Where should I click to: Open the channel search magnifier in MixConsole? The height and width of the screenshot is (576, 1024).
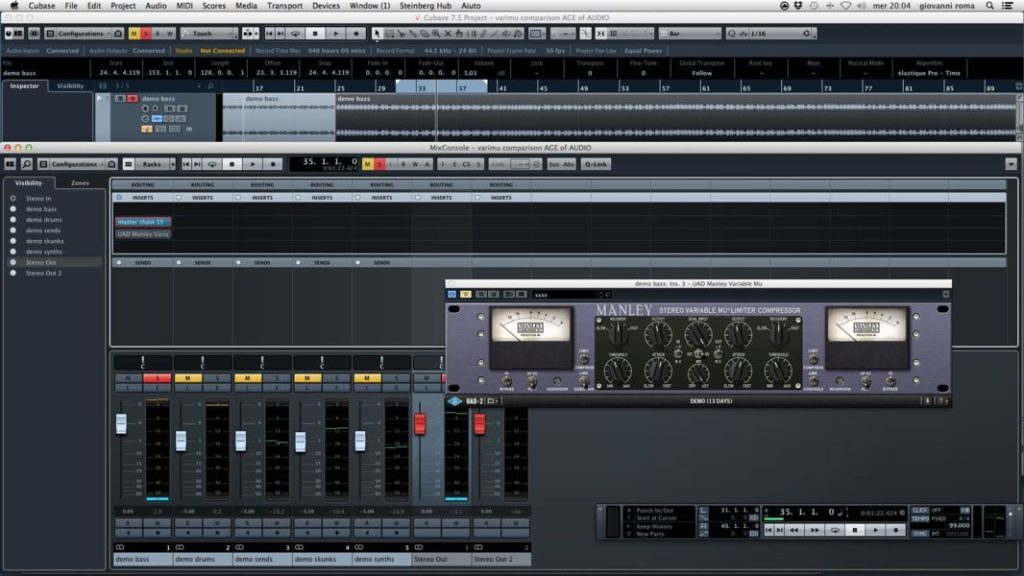coord(25,164)
